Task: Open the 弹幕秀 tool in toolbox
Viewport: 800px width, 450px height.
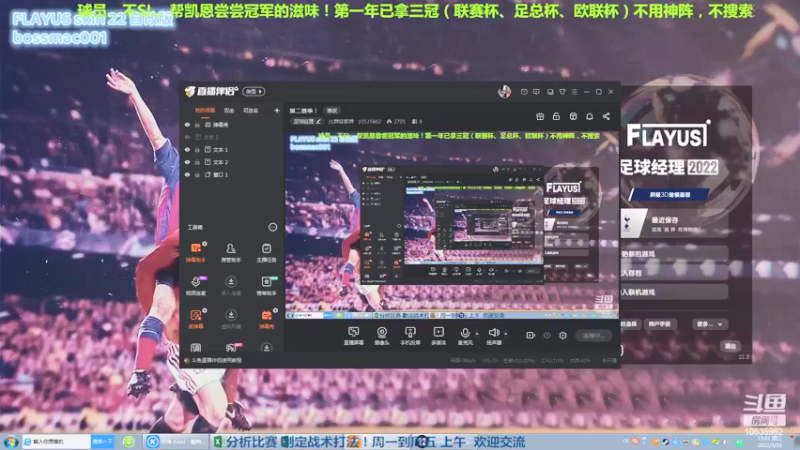Action: pos(266,319)
